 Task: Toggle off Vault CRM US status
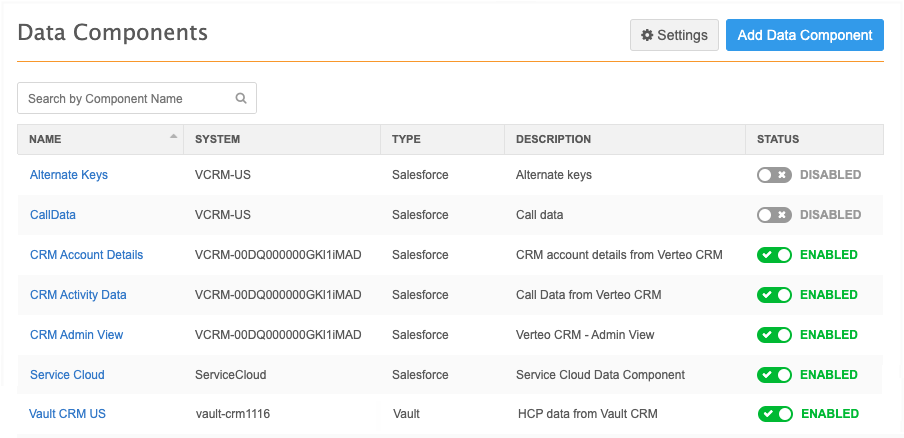(775, 414)
